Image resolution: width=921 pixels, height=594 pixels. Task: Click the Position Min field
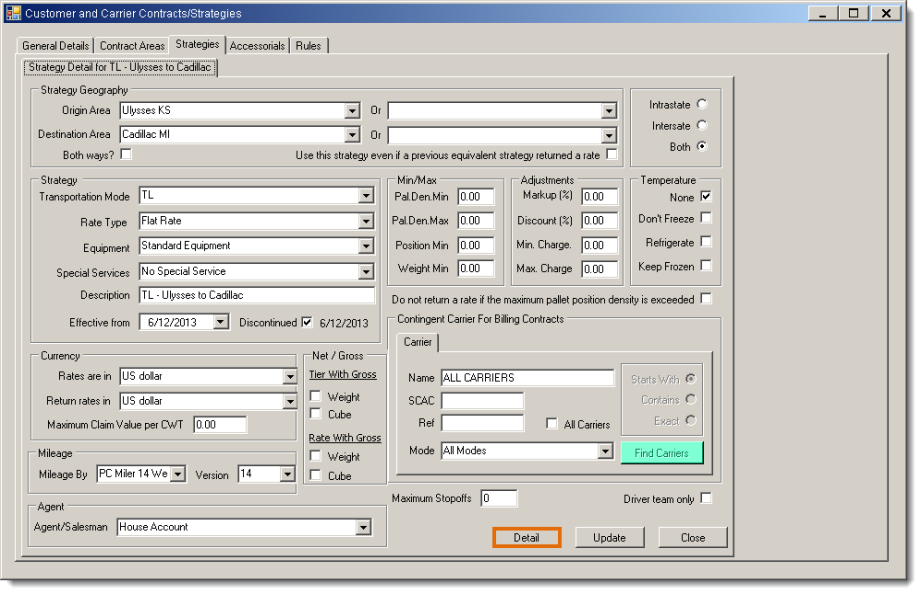click(476, 246)
